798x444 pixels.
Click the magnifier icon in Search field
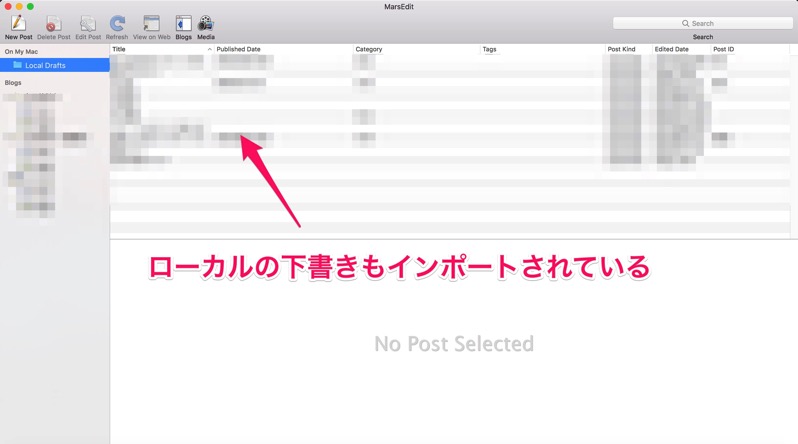point(686,23)
